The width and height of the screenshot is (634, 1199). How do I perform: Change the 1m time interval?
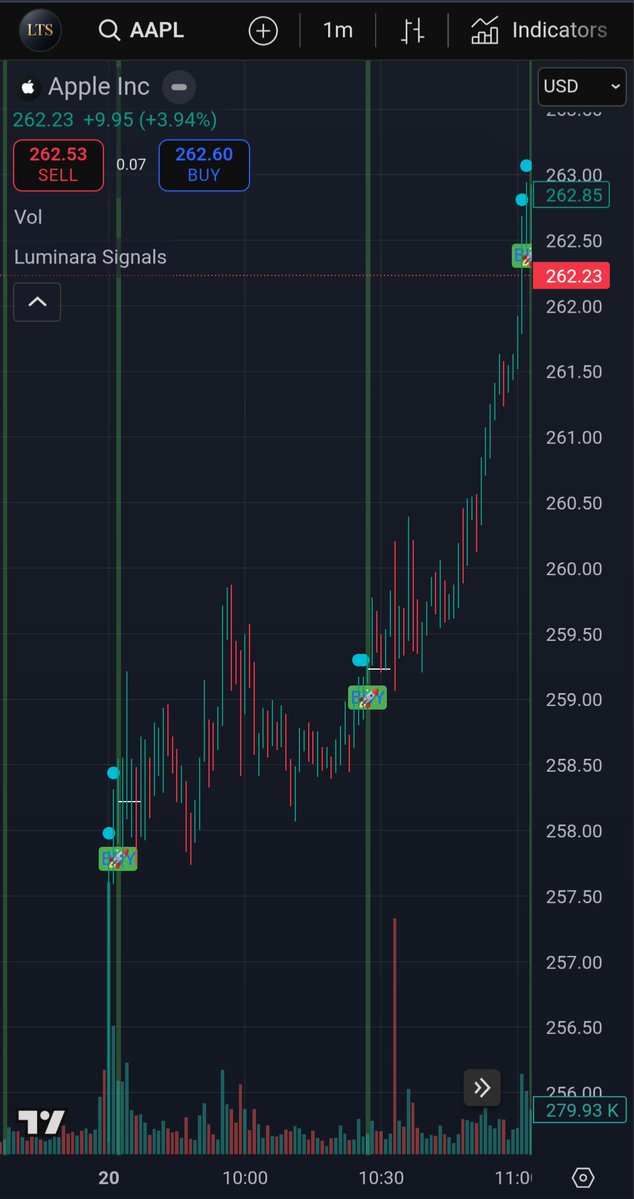[337, 31]
